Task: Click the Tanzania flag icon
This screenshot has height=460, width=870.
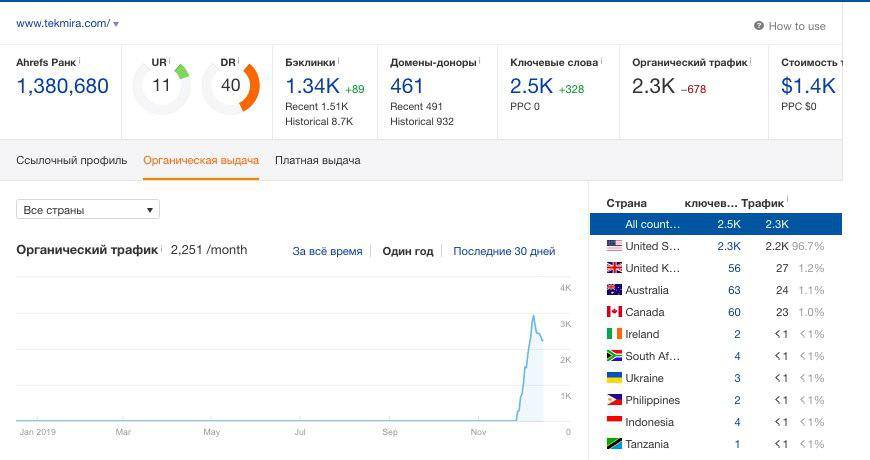Action: [614, 444]
